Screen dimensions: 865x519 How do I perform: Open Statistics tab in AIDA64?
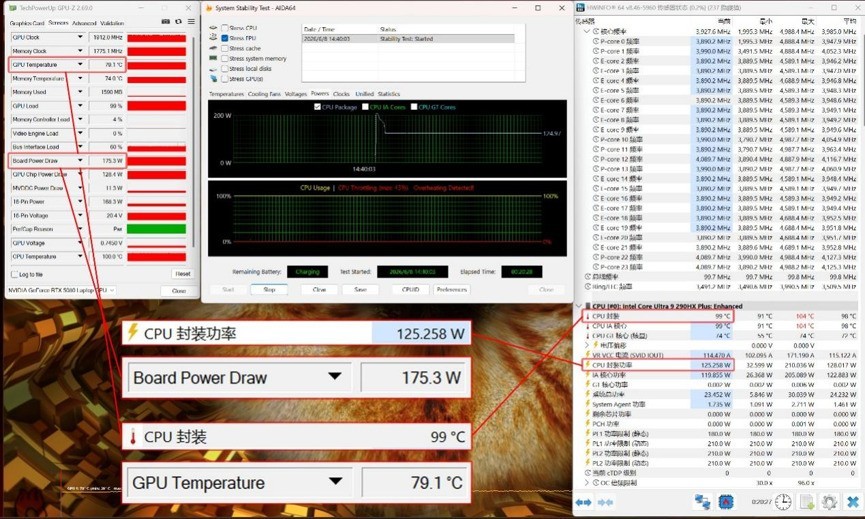pyautogui.click(x=389, y=94)
